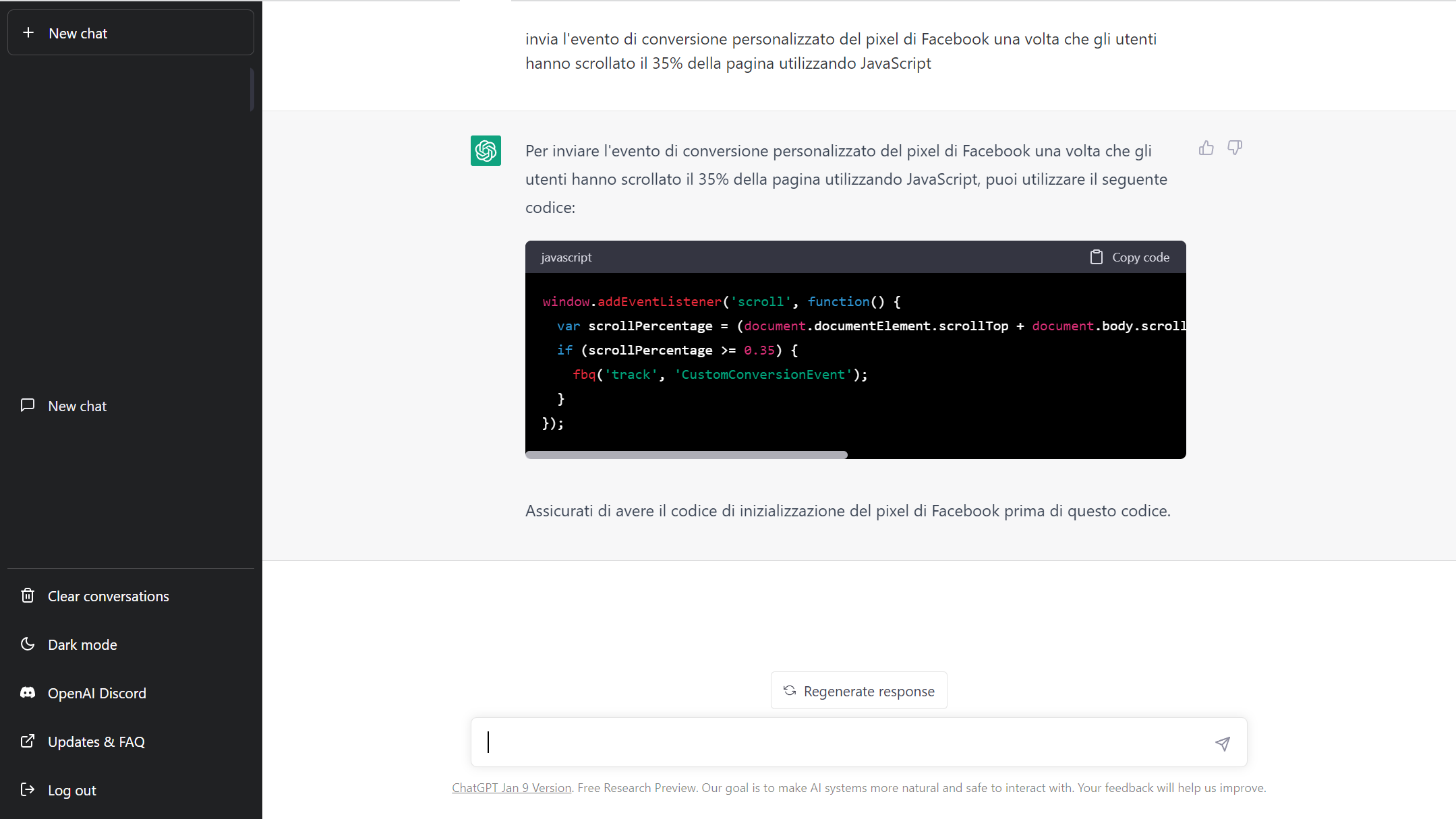Click the Discord logo icon in sidebar

[28, 692]
